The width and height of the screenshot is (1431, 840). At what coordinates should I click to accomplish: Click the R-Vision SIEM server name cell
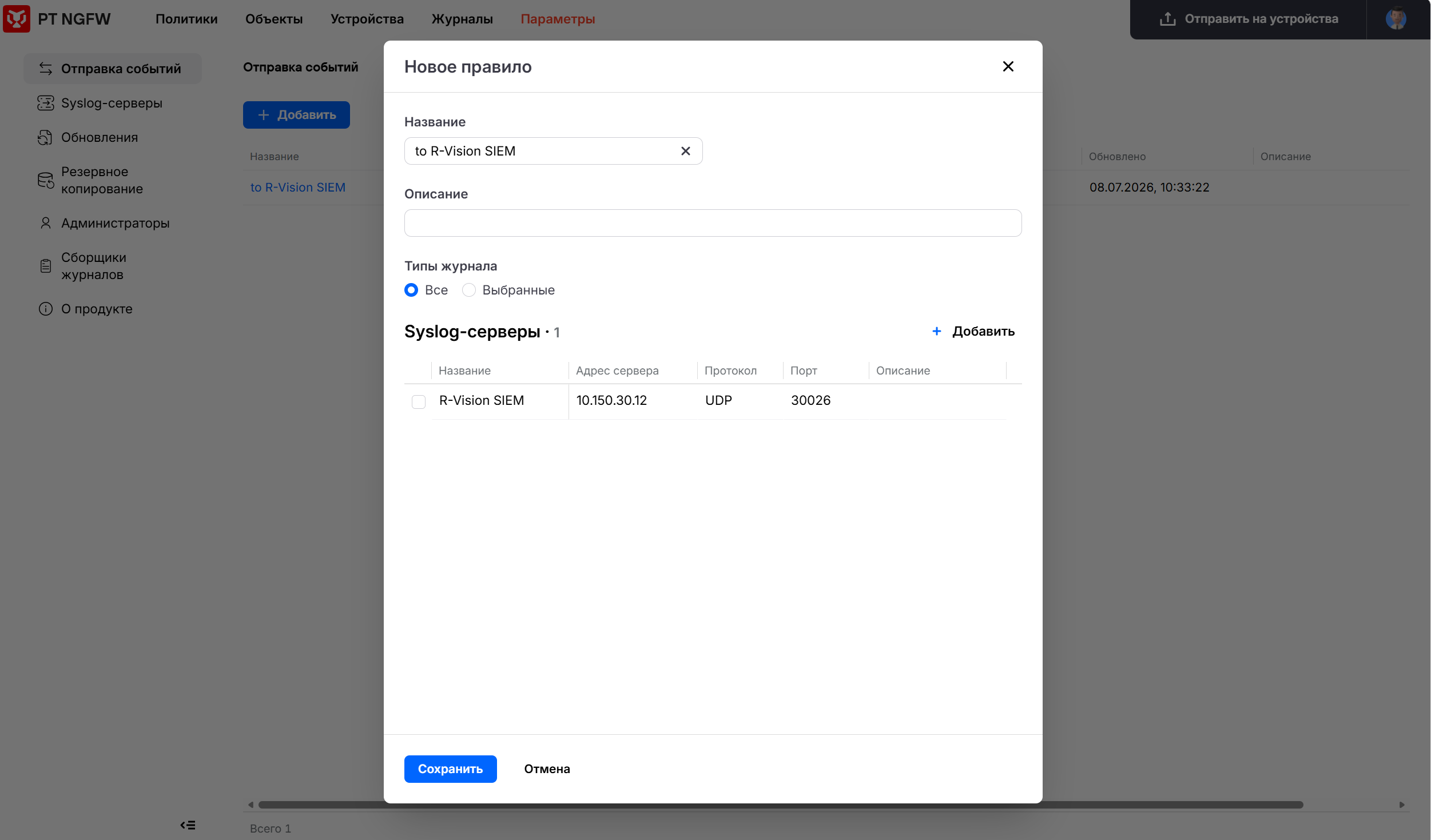point(482,400)
